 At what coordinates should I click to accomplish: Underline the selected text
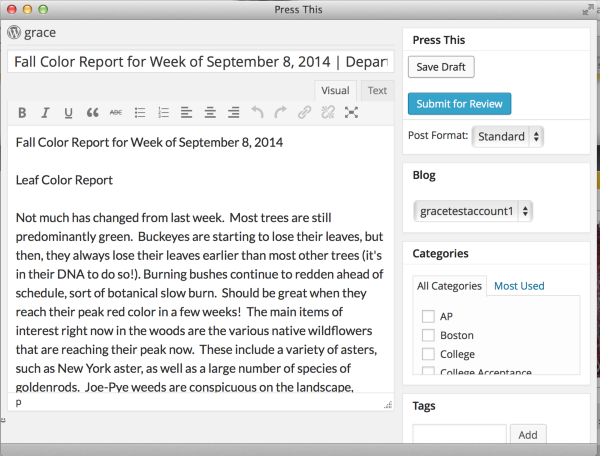pos(69,112)
